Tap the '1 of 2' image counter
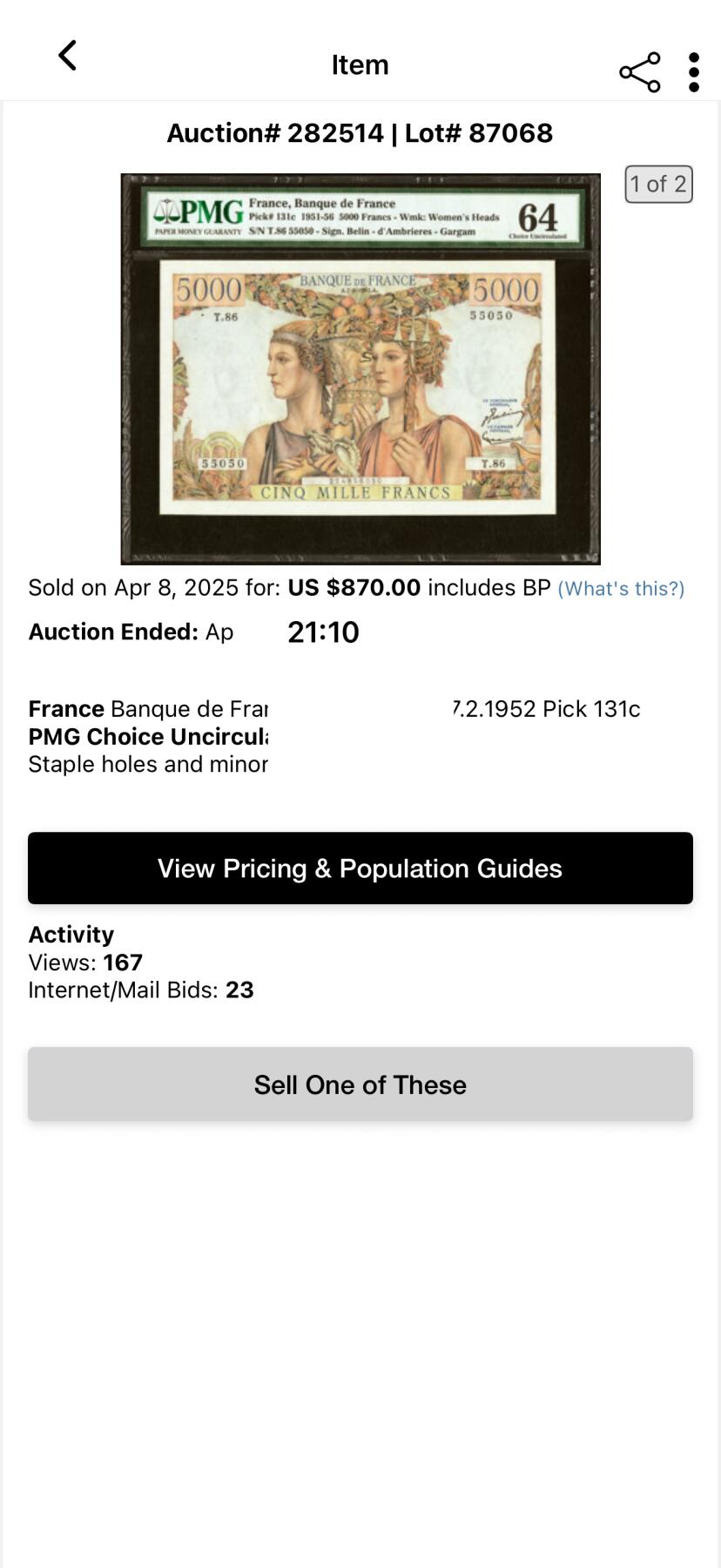Screen dimensions: 721x1568 tap(658, 184)
